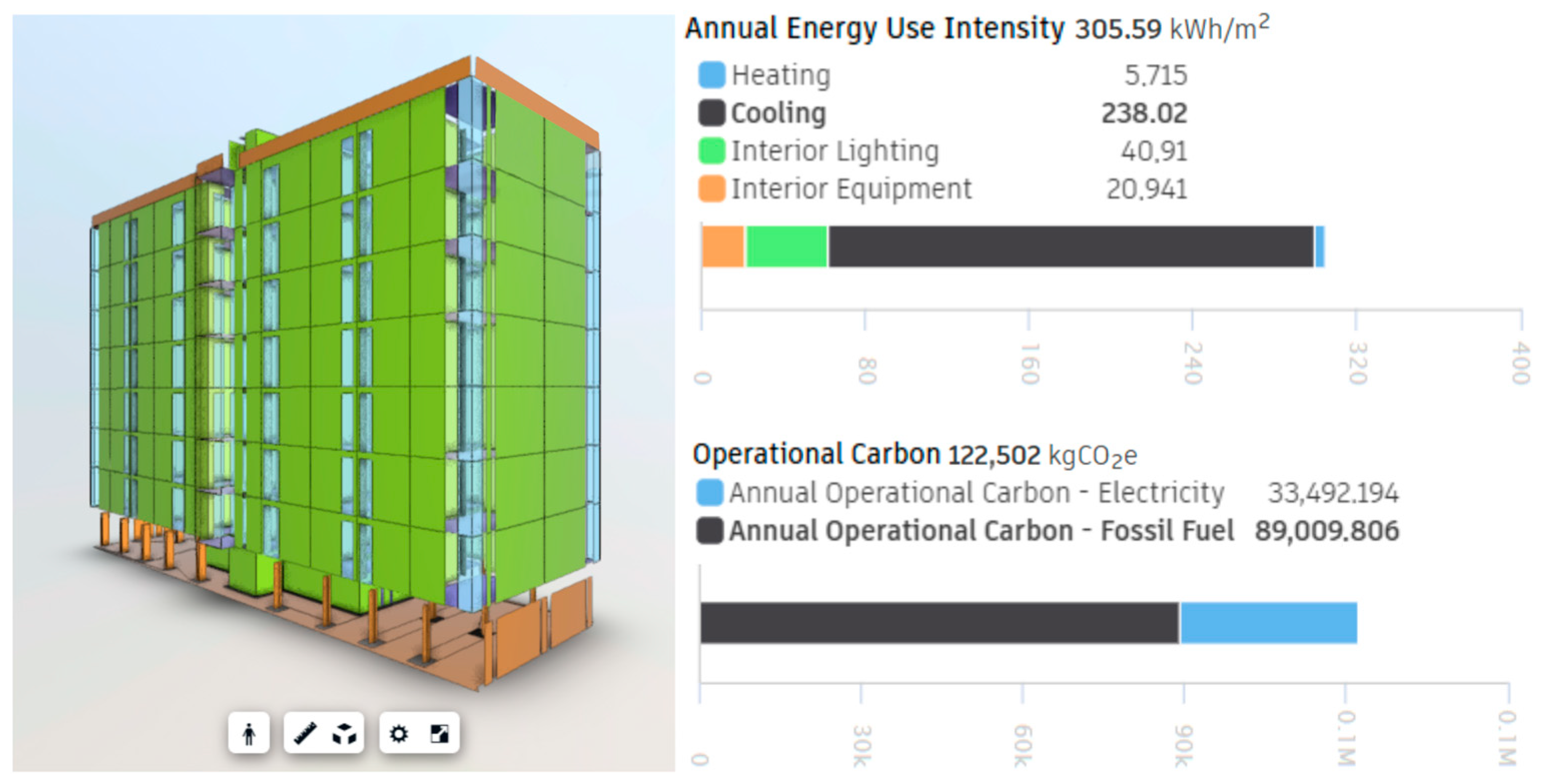Click the 30k carbon axis tick label
The width and height of the screenshot is (1543, 784).
click(x=862, y=746)
